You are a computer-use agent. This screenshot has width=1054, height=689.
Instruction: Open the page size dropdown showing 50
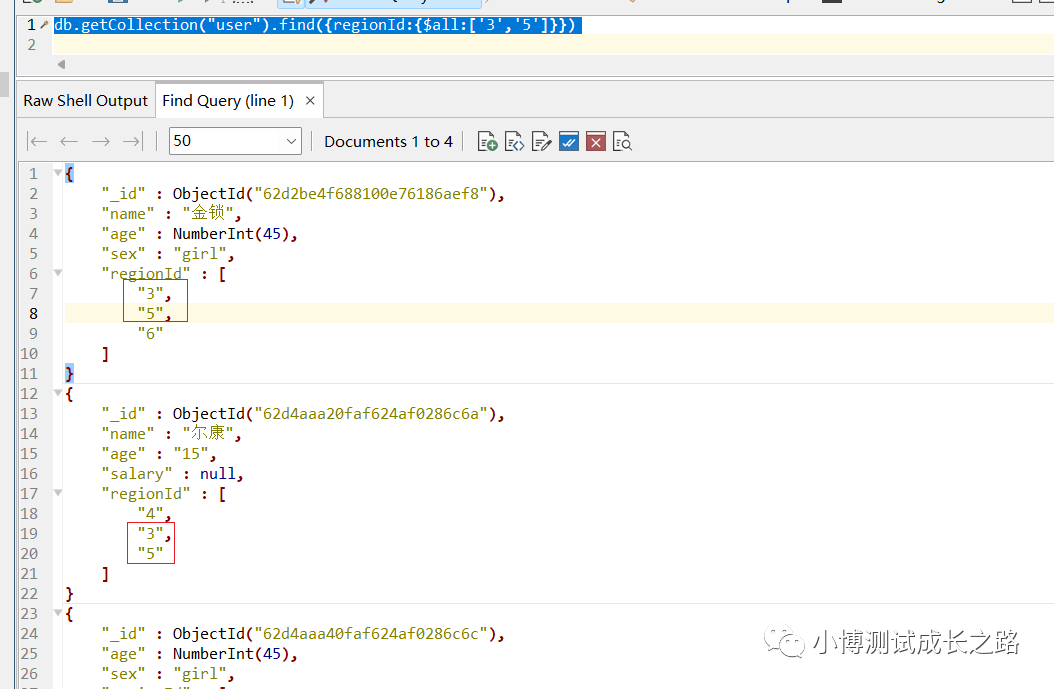pyautogui.click(x=235, y=142)
